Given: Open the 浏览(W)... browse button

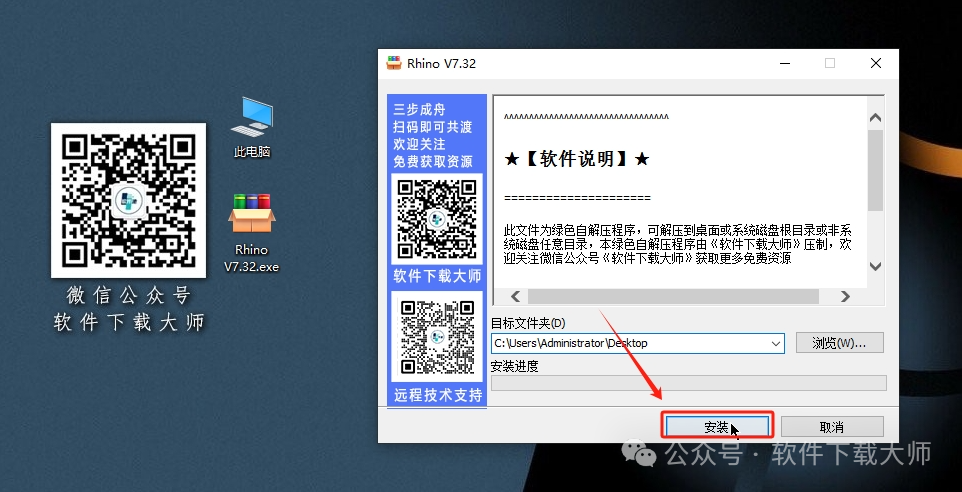Looking at the screenshot, I should [x=839, y=343].
